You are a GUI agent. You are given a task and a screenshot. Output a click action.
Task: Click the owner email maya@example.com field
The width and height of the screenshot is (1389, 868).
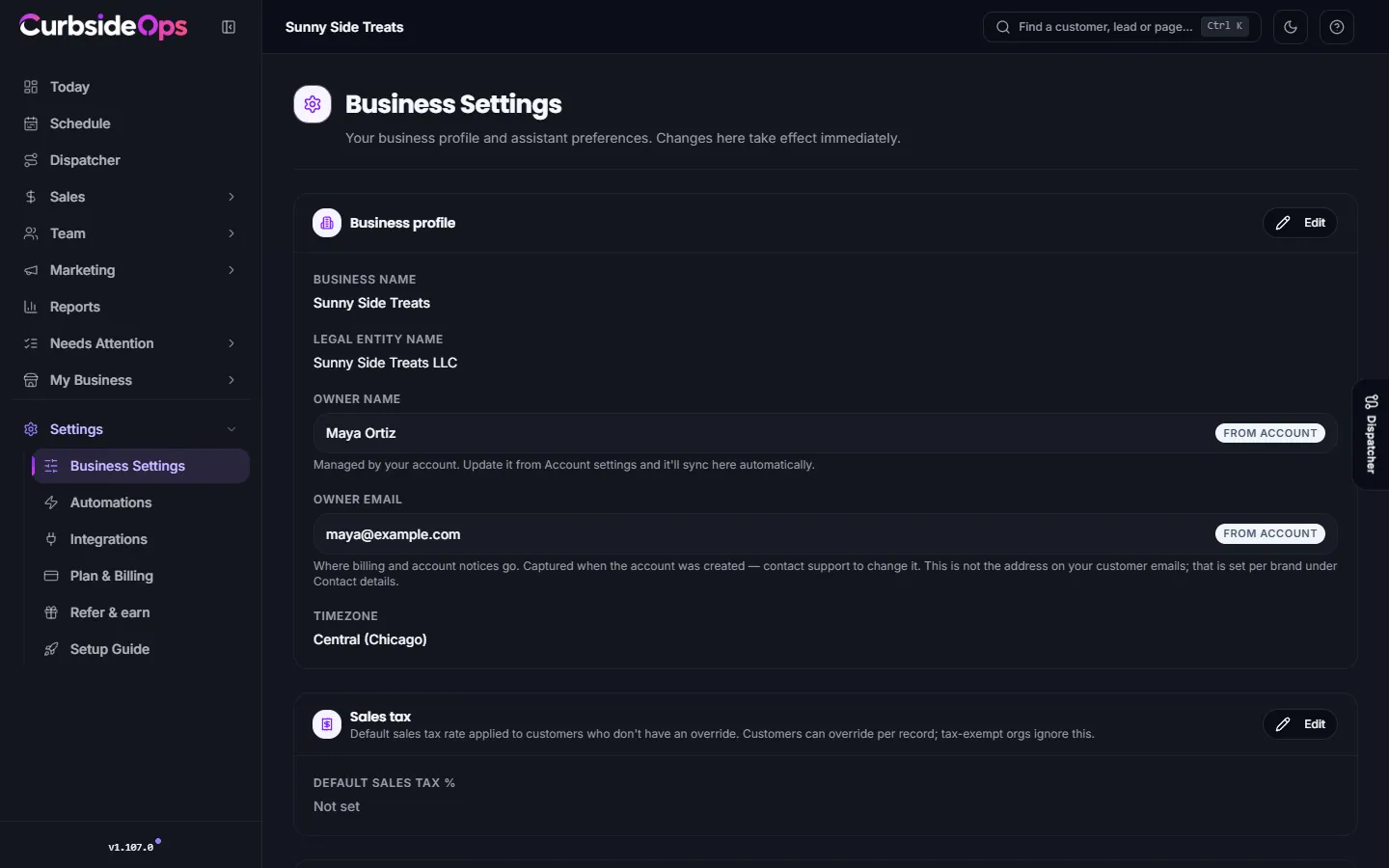click(826, 534)
